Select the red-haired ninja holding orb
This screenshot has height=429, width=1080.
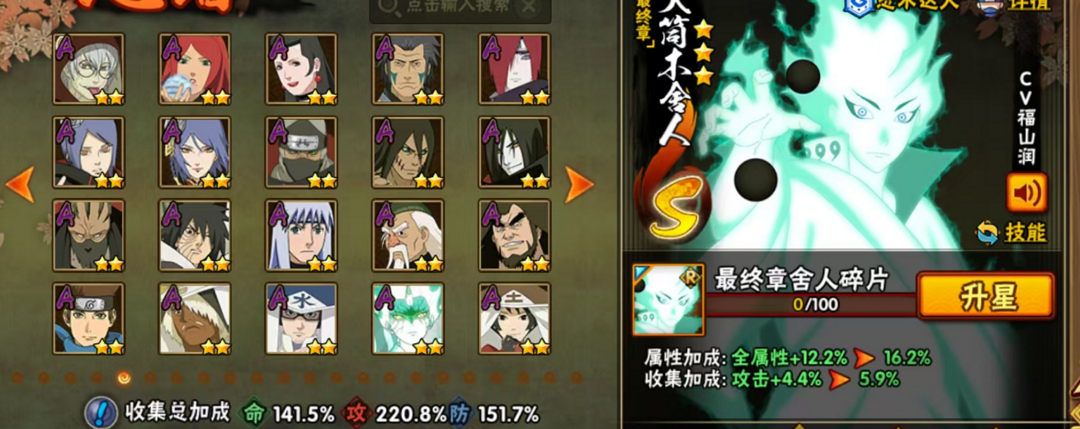click(195, 69)
